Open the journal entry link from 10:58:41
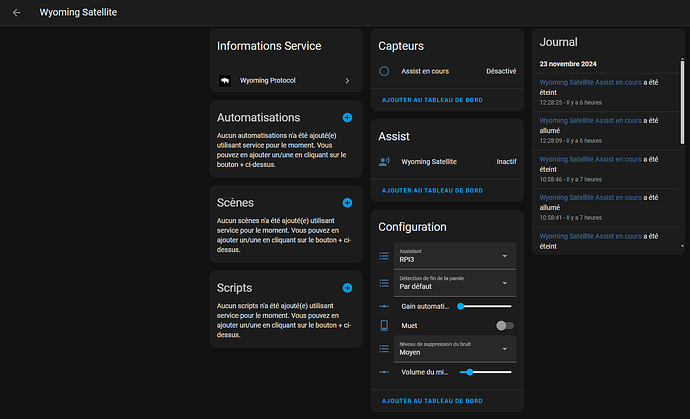 pyautogui.click(x=590, y=198)
